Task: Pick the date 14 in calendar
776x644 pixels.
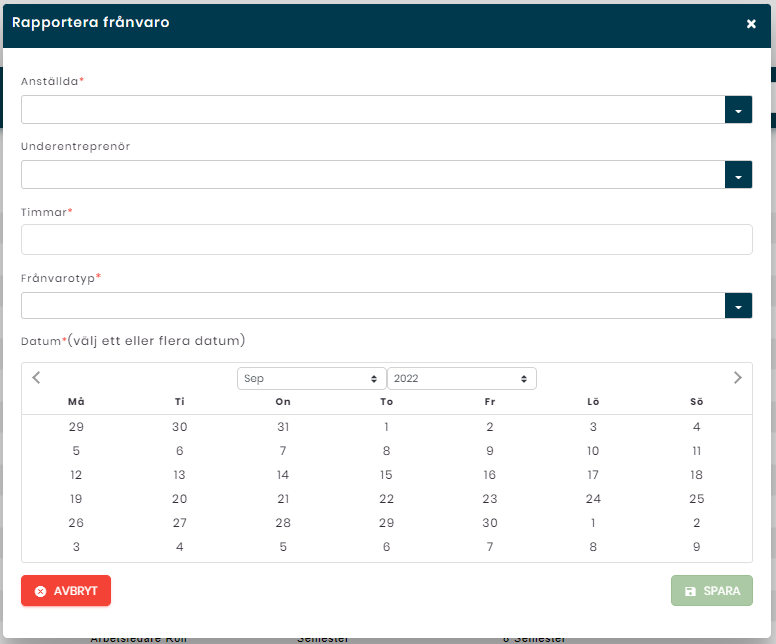Action: point(283,475)
